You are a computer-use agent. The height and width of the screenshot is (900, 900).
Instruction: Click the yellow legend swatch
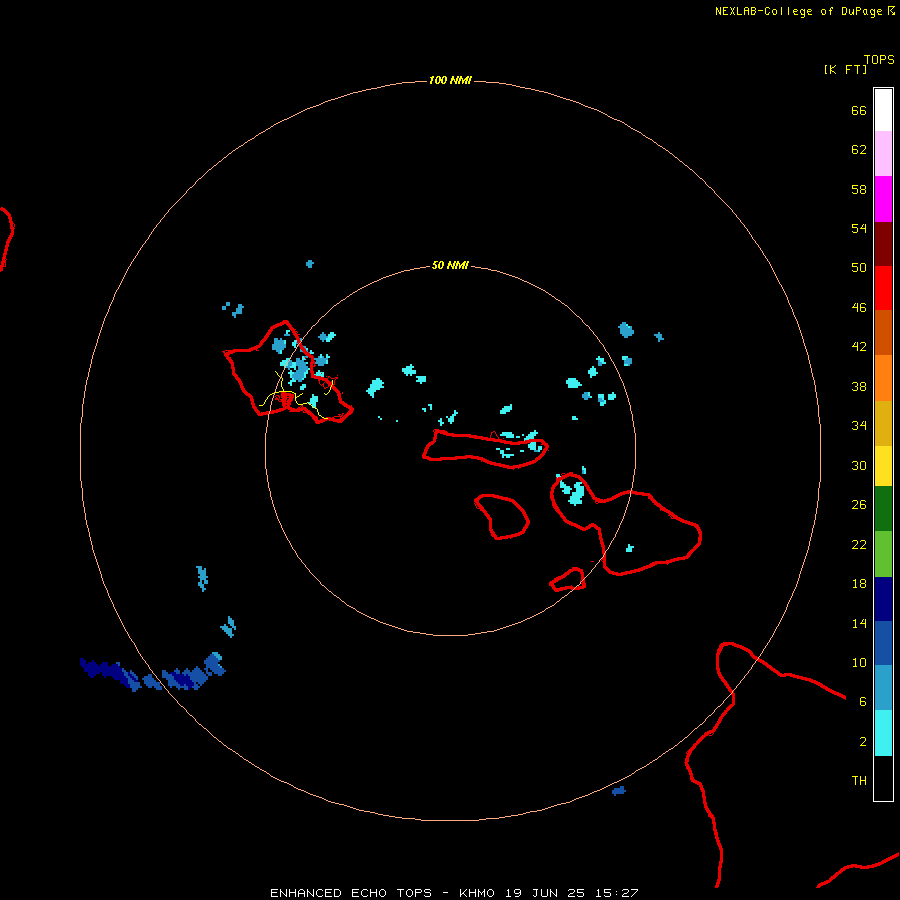[x=883, y=466]
